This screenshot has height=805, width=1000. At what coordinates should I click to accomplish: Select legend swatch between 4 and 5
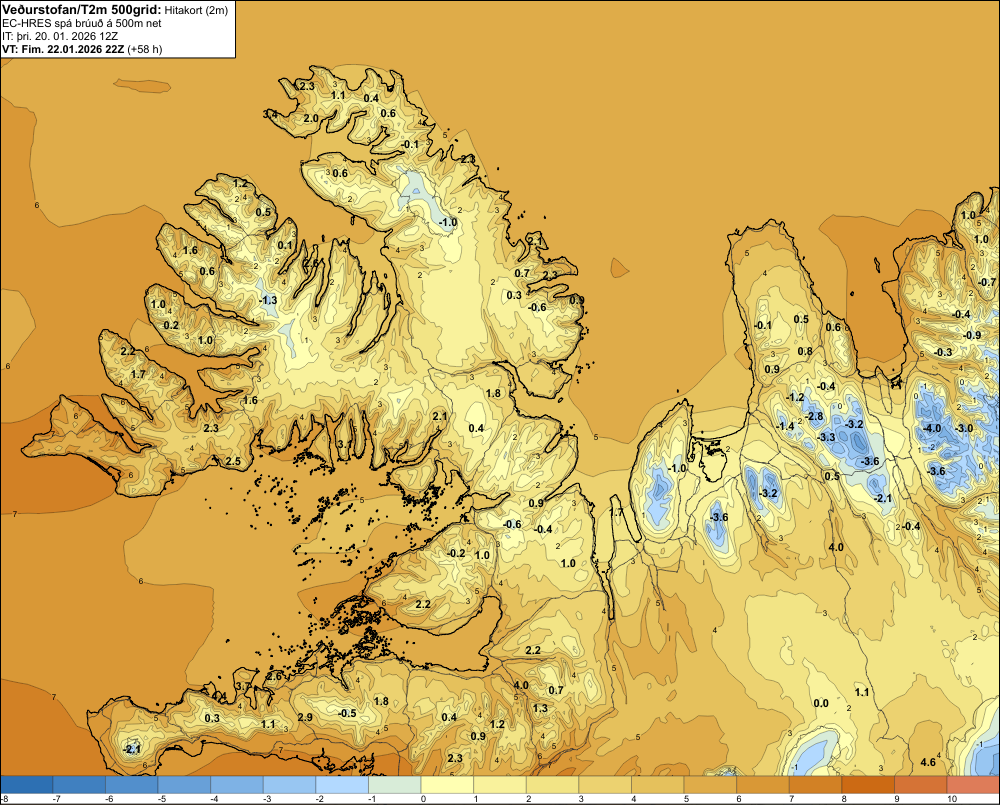pyautogui.click(x=658, y=784)
